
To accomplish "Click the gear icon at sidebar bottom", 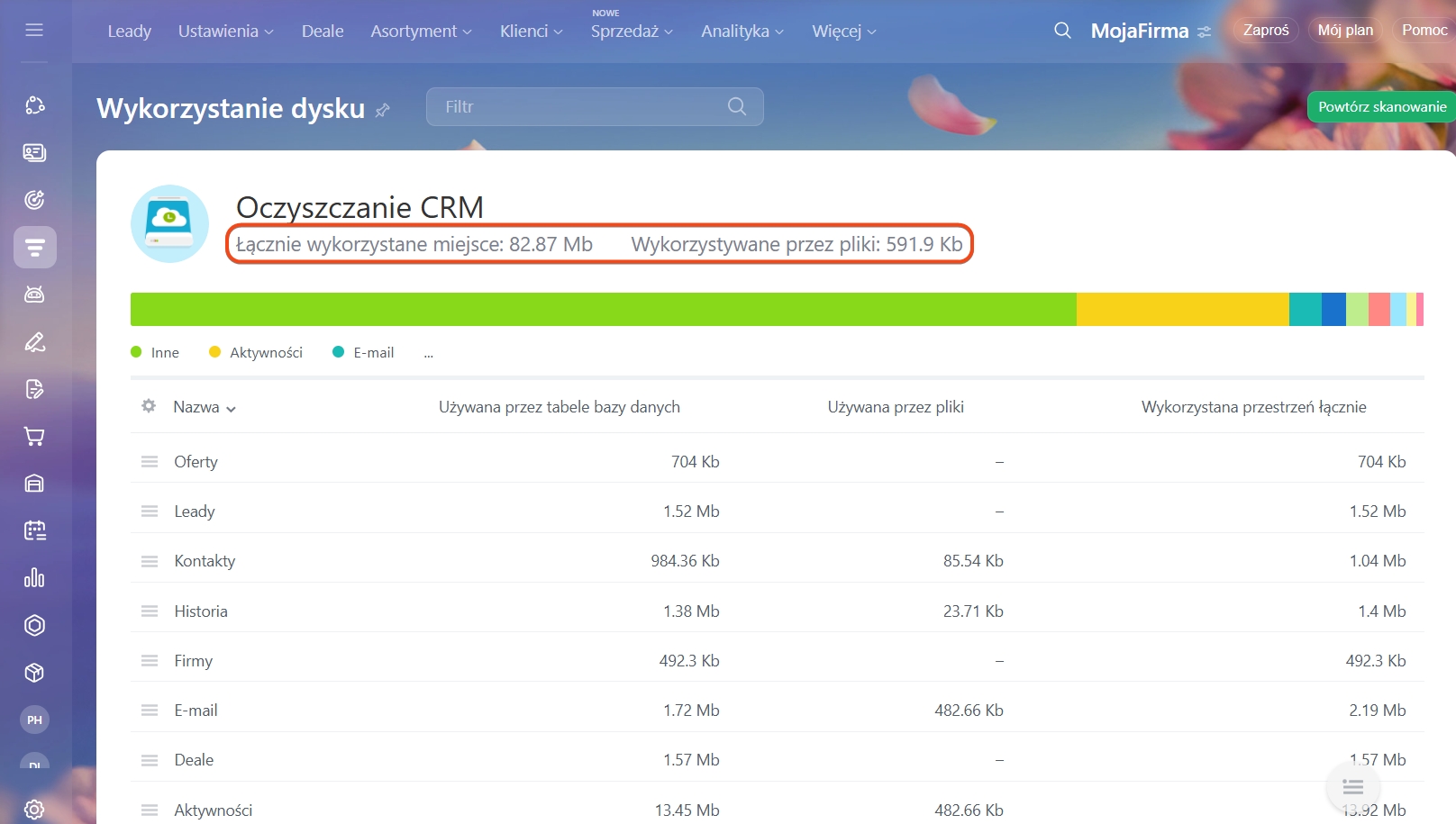I will (34, 809).
